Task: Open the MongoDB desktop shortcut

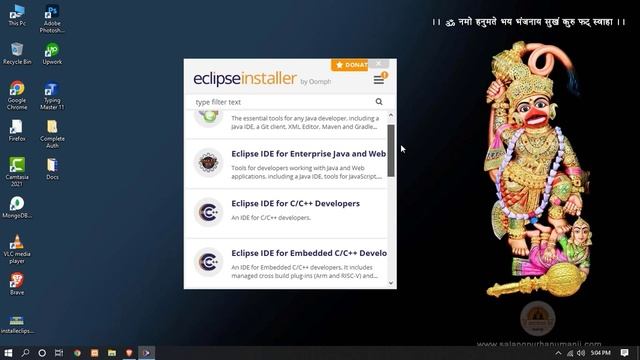Action: (x=17, y=207)
